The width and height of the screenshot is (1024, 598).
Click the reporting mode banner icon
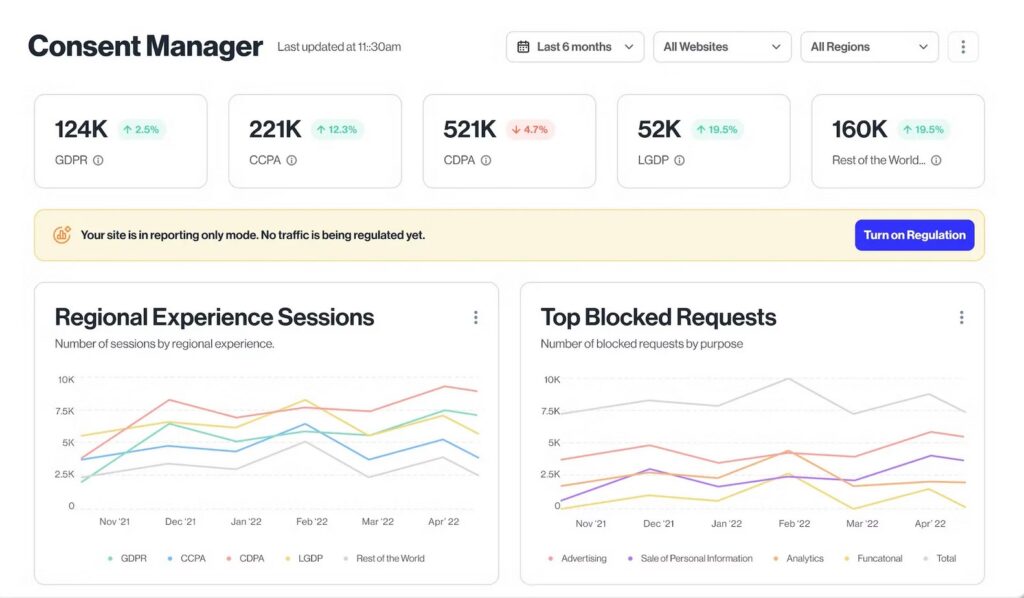pos(62,234)
